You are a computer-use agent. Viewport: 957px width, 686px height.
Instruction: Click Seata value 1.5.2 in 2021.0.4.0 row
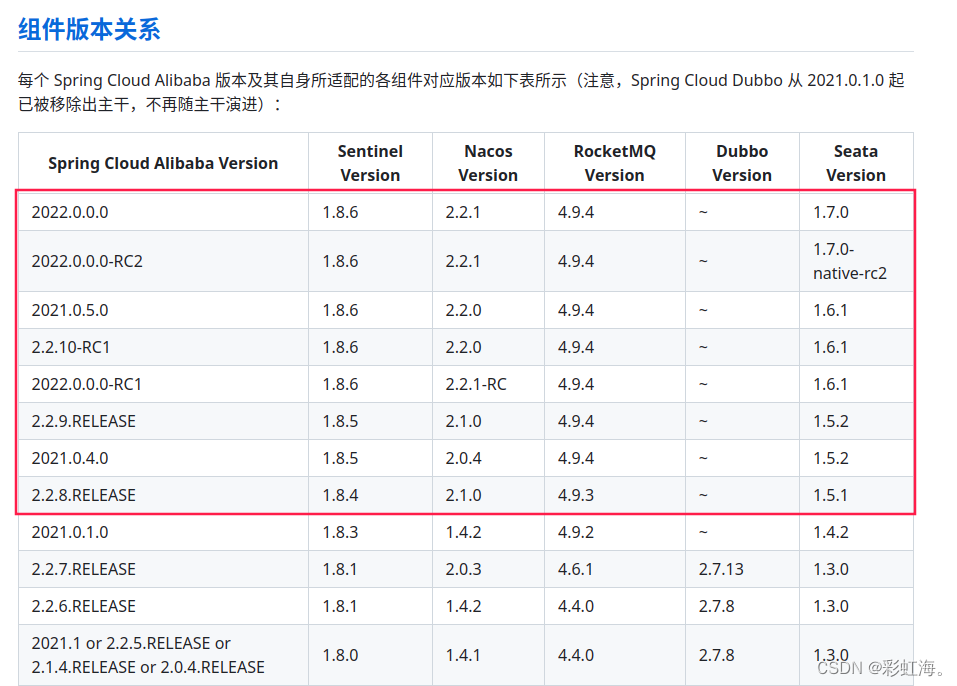[x=831, y=458]
